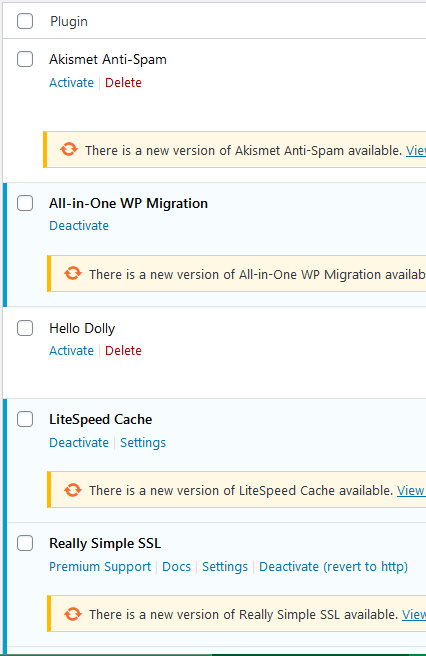426x656 pixels.
Task: Activate the Akismet Anti-Spam plugin
Action: [72, 82]
